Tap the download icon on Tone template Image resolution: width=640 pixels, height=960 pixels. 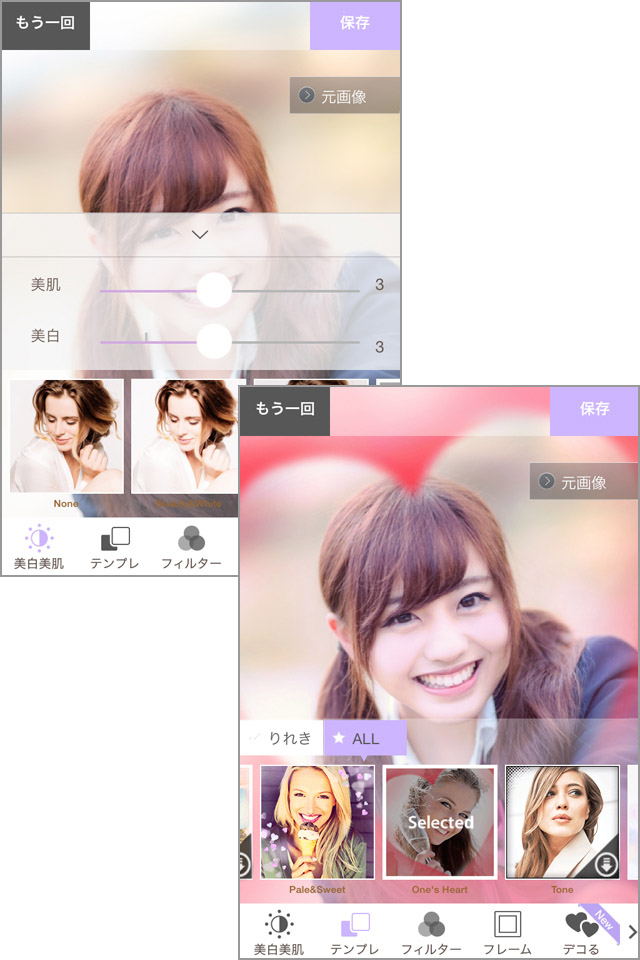[x=606, y=865]
